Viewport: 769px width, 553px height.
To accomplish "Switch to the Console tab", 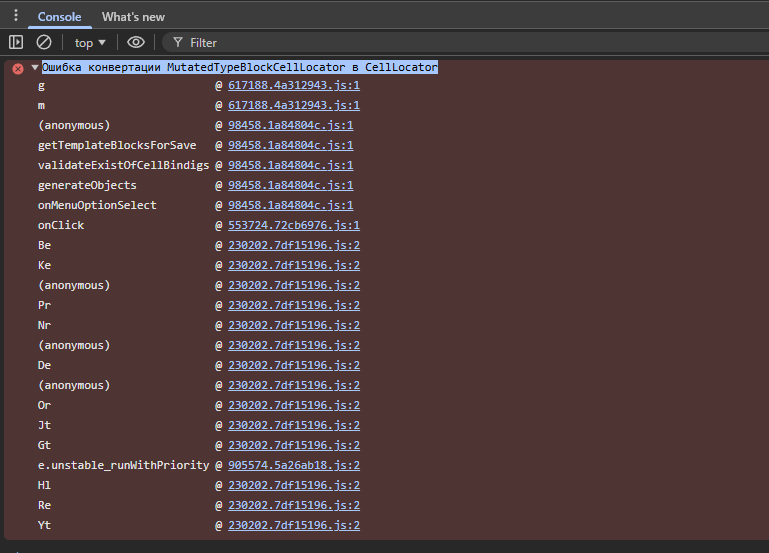I will pos(59,17).
